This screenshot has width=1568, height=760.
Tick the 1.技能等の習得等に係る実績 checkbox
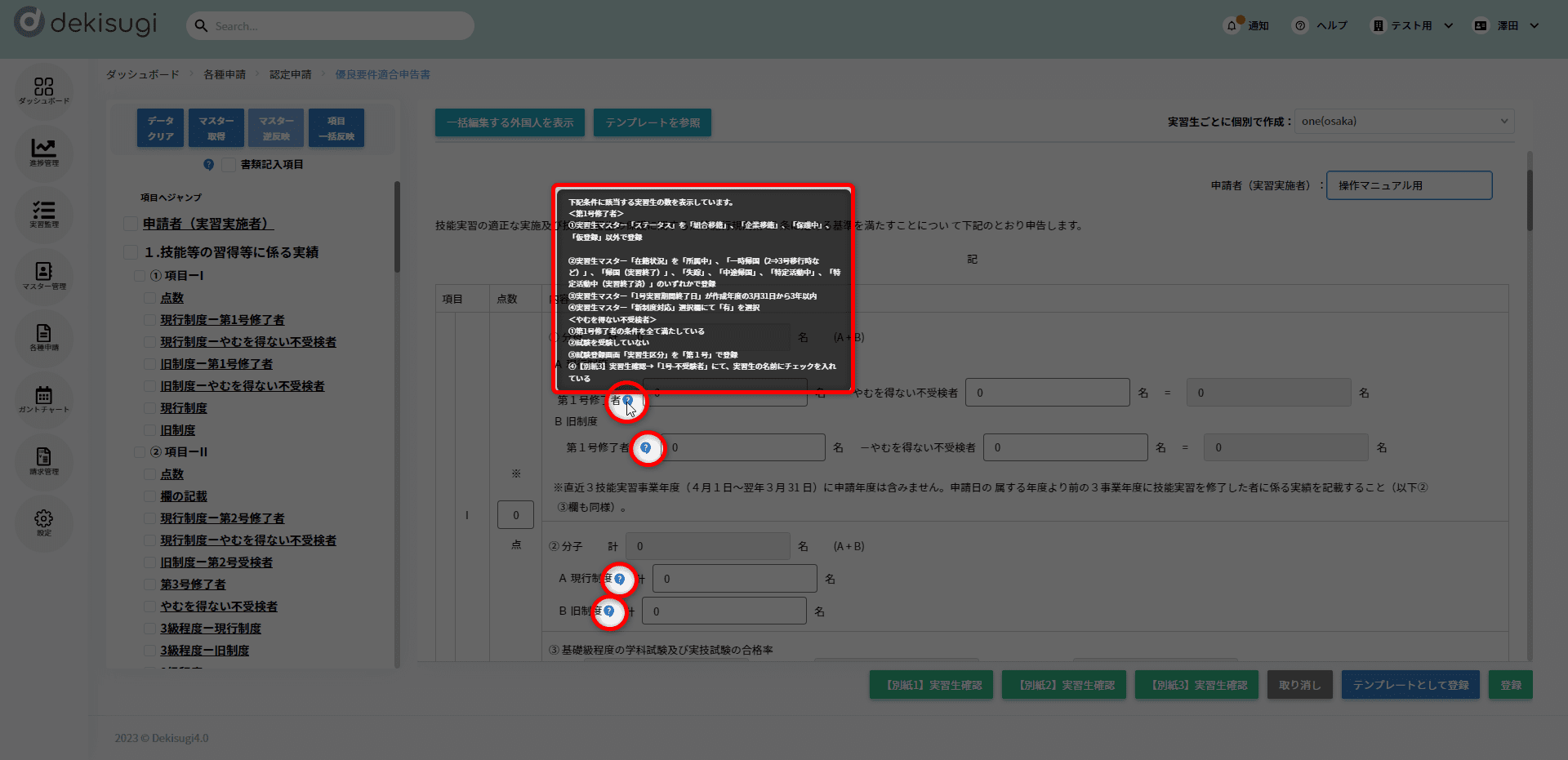click(x=130, y=251)
